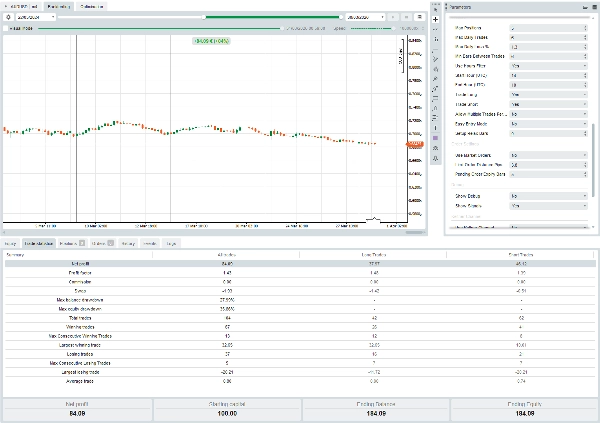The image size is (600, 423).
Task: Switch to the Trade Statistics tab
Action: [x=38, y=243]
